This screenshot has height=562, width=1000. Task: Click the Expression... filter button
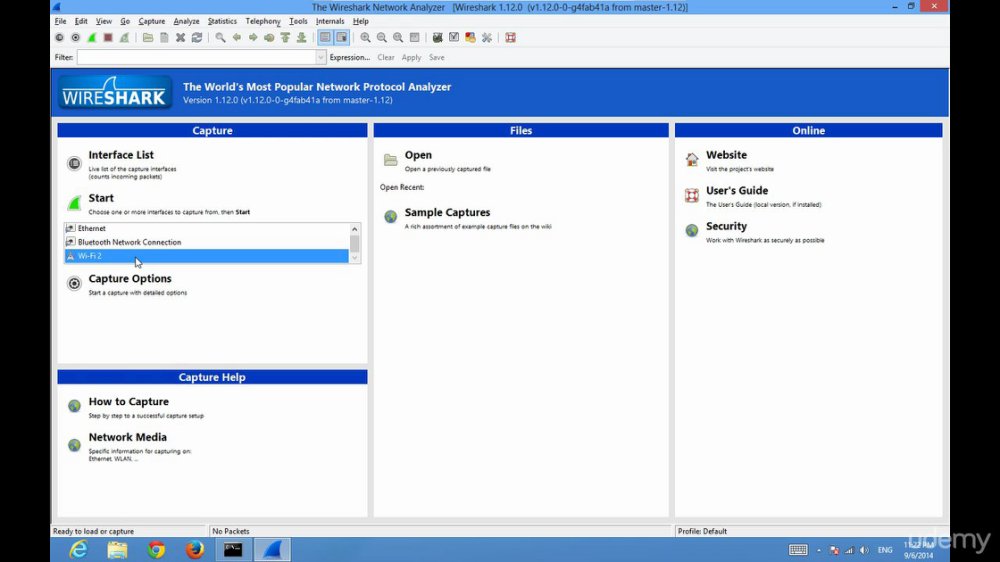349,57
